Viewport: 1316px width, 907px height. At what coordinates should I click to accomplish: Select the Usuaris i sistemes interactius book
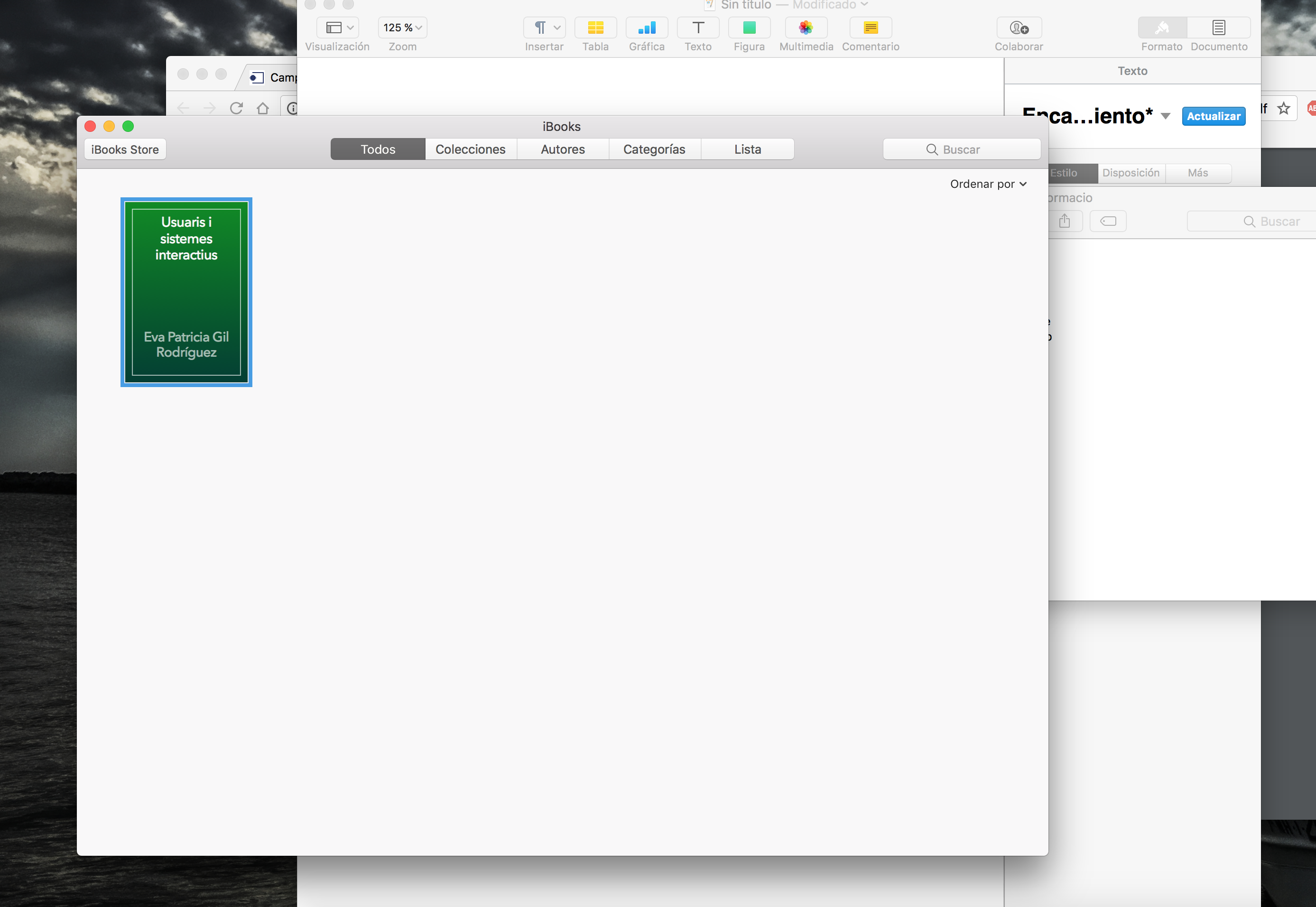[x=186, y=292]
